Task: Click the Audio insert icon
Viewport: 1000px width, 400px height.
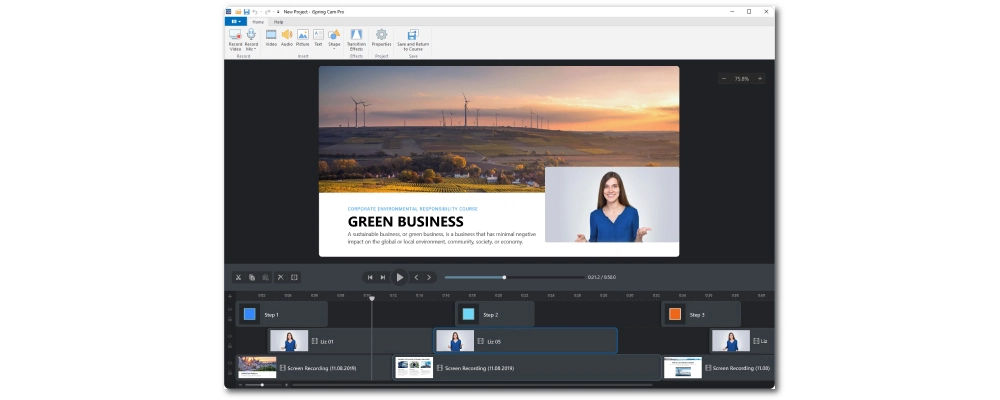Action: point(287,35)
